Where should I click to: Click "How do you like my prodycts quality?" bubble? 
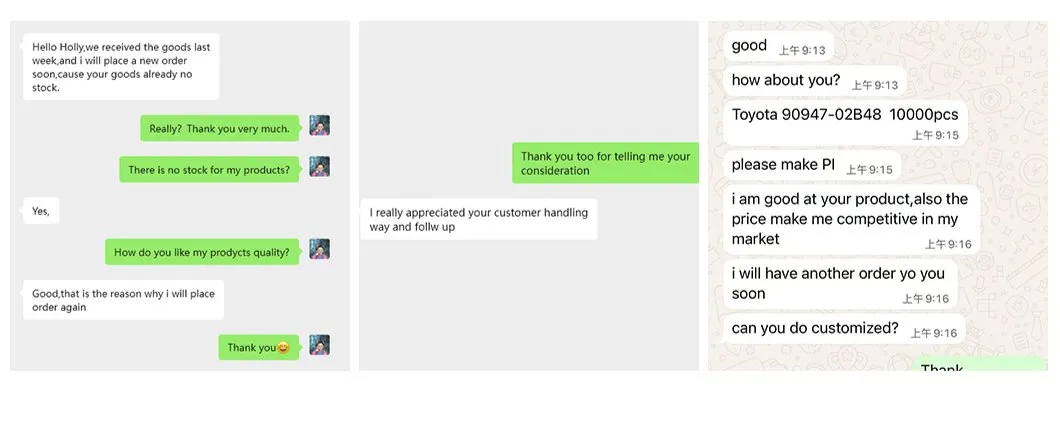tap(202, 252)
